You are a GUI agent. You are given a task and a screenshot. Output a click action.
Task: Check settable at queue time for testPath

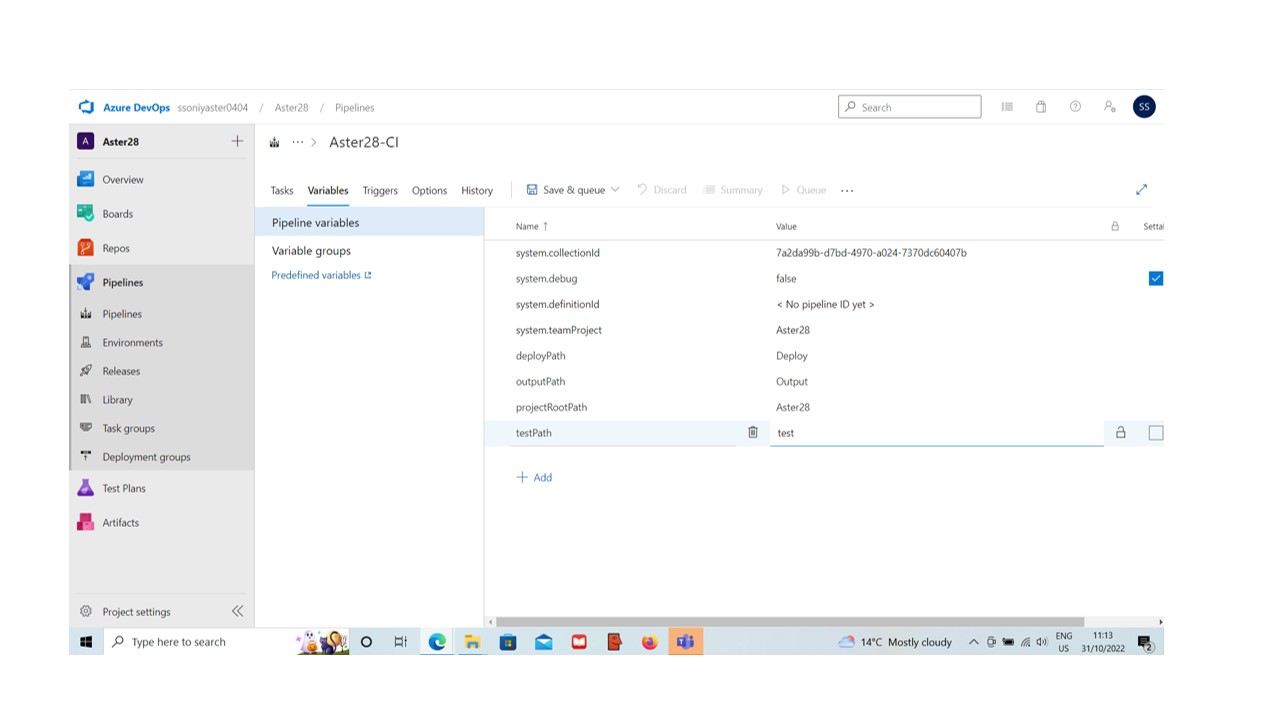pos(1156,433)
